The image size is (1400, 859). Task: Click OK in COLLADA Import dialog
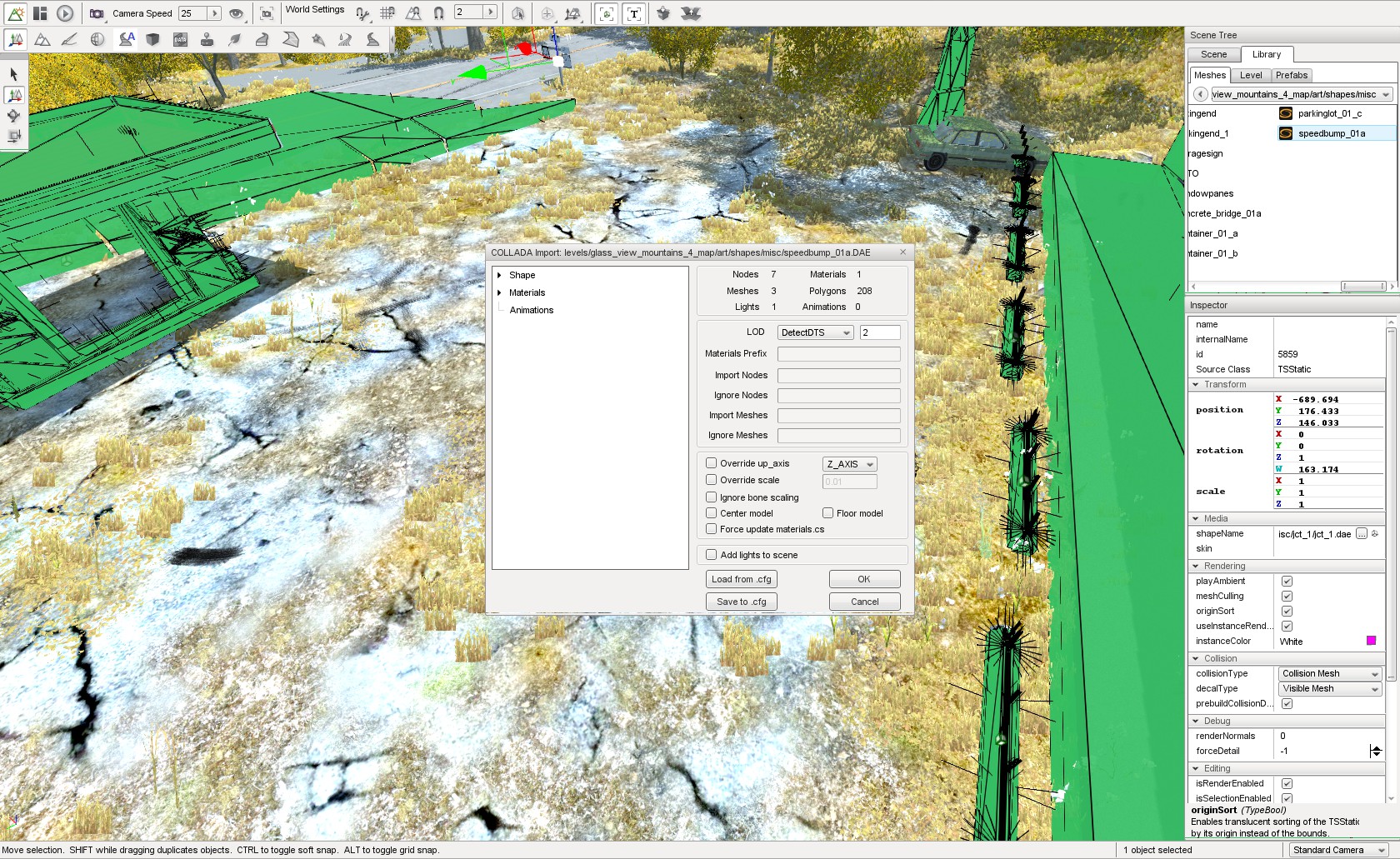pyautogui.click(x=864, y=579)
